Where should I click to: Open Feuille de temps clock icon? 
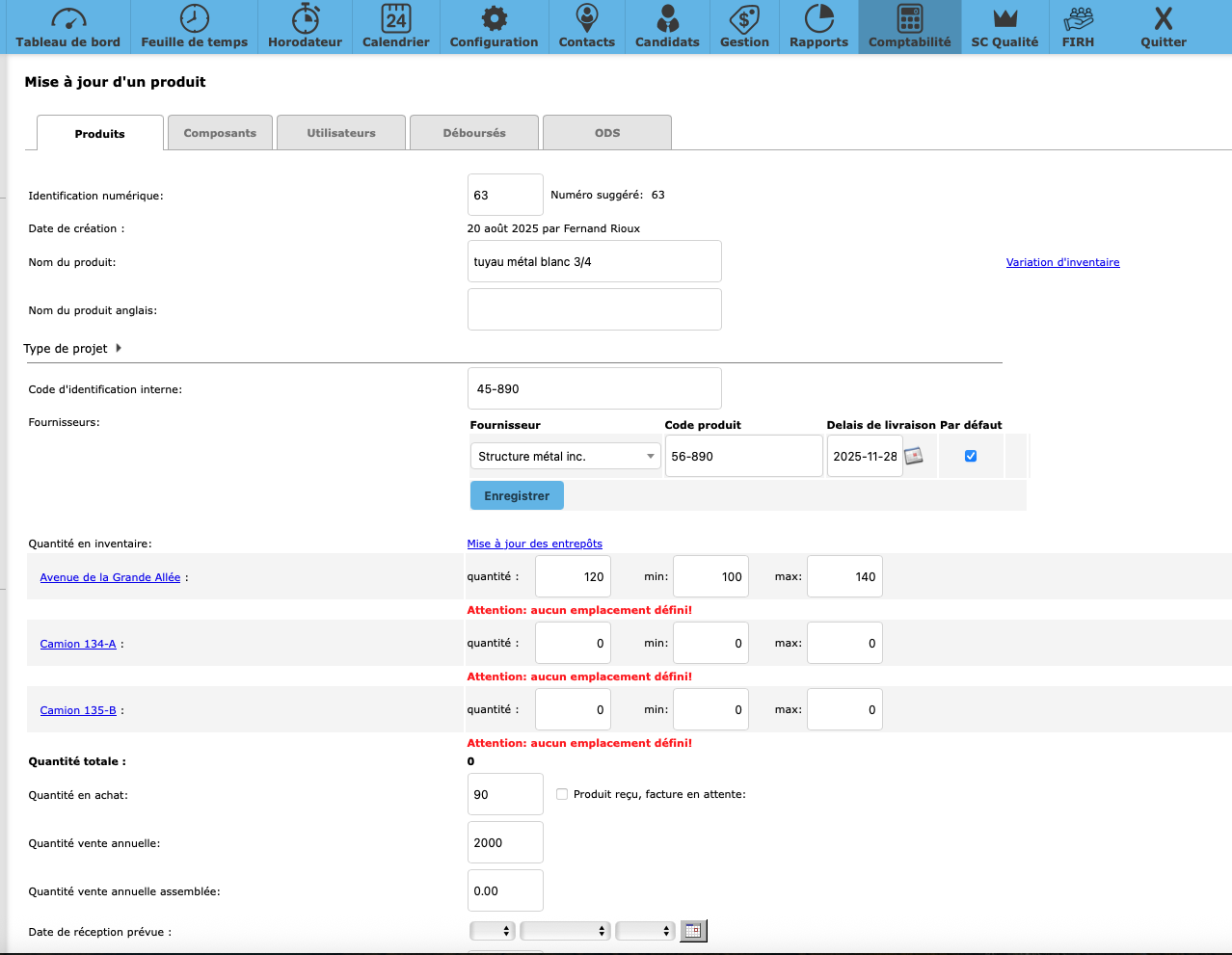pyautogui.click(x=194, y=19)
